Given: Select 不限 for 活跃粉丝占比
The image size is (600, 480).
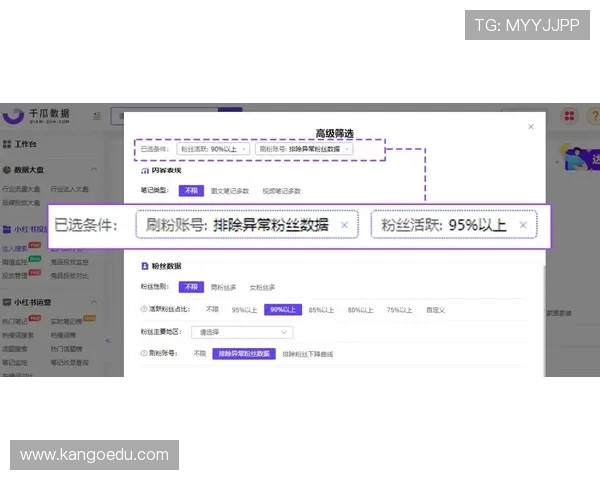Looking at the screenshot, I should tap(212, 309).
